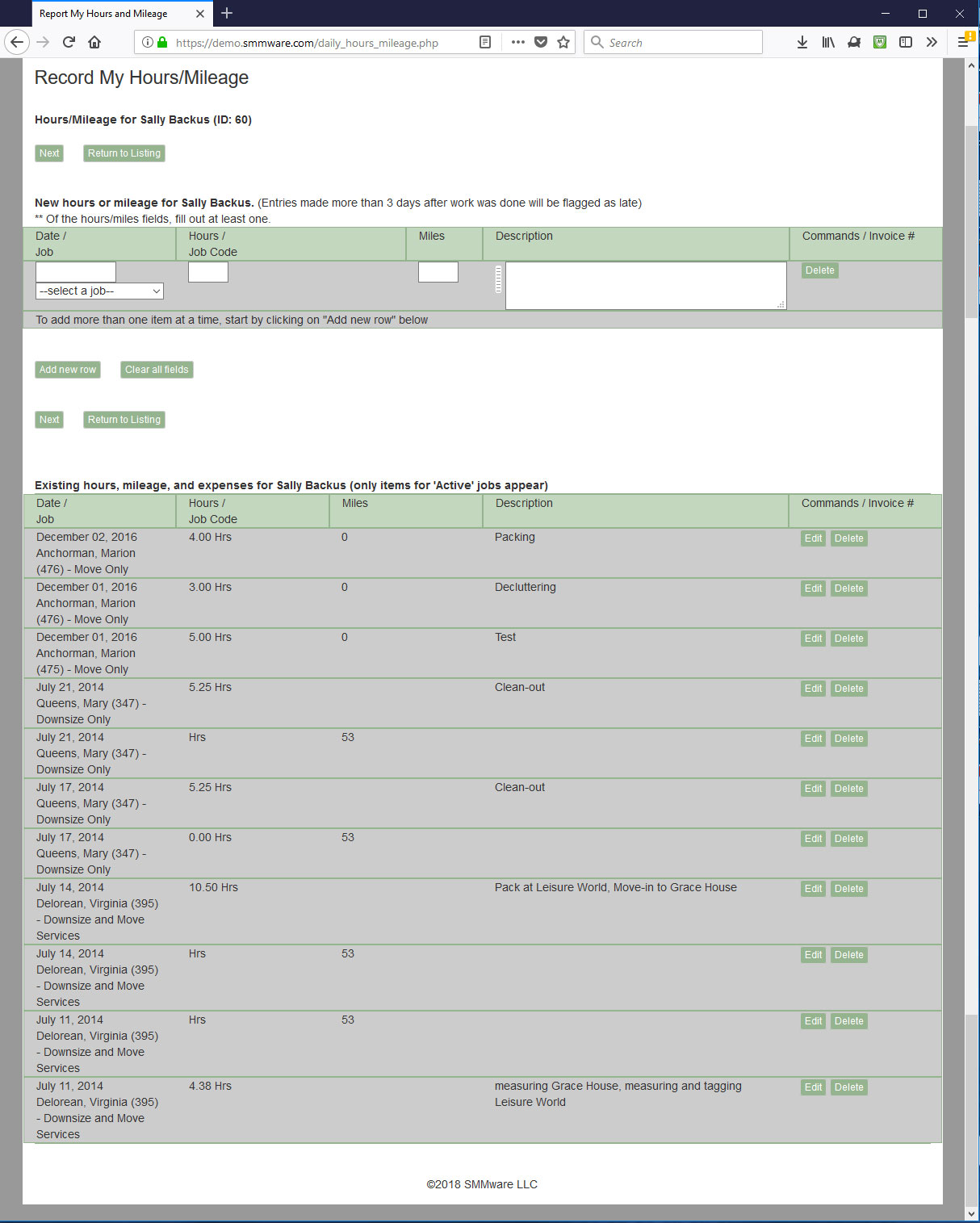Click the green extension icon in toolbar
This screenshot has height=1223, width=980.
click(x=880, y=42)
